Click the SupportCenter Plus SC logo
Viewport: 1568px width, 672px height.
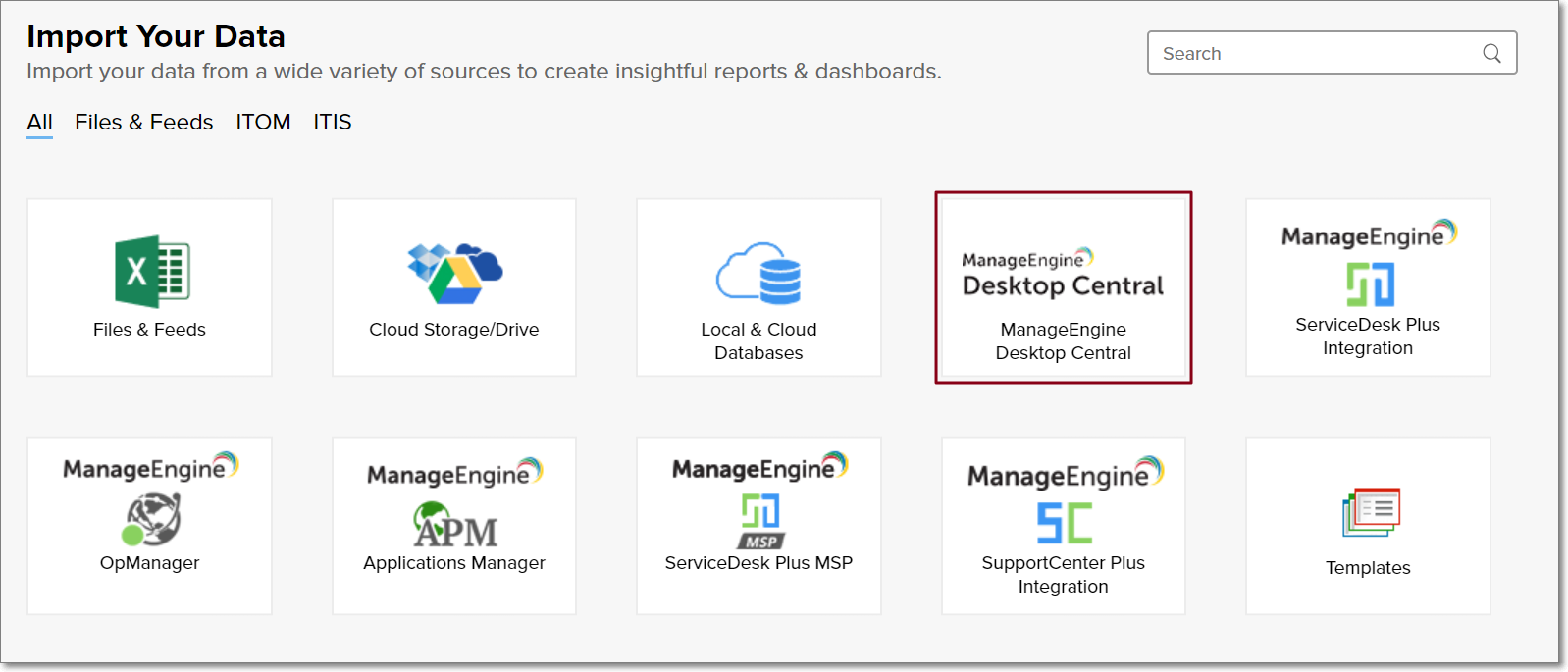pyautogui.click(x=1065, y=523)
